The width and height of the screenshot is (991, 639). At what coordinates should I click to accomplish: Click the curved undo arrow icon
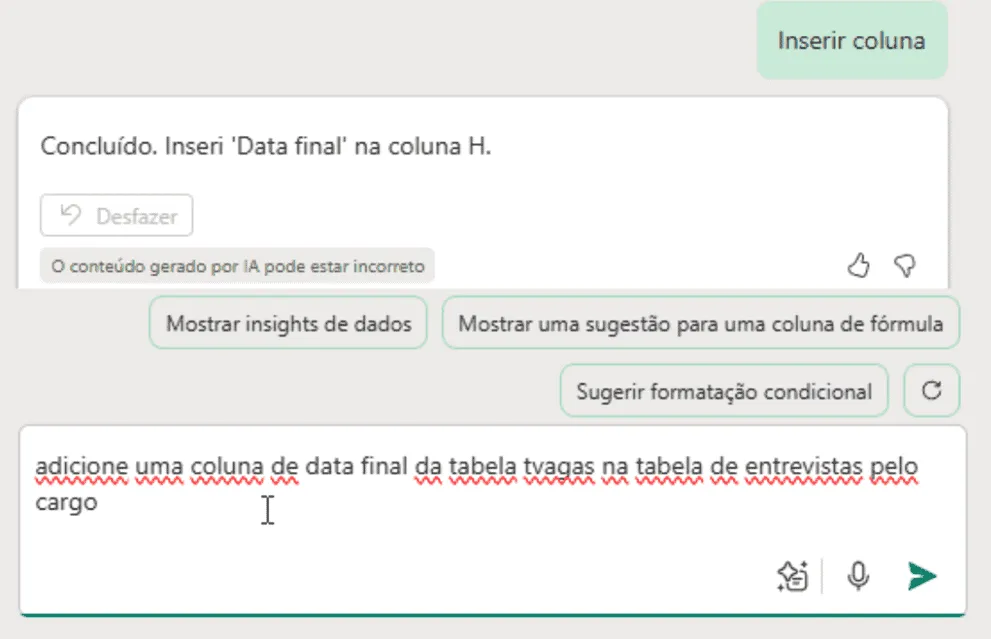(71, 216)
